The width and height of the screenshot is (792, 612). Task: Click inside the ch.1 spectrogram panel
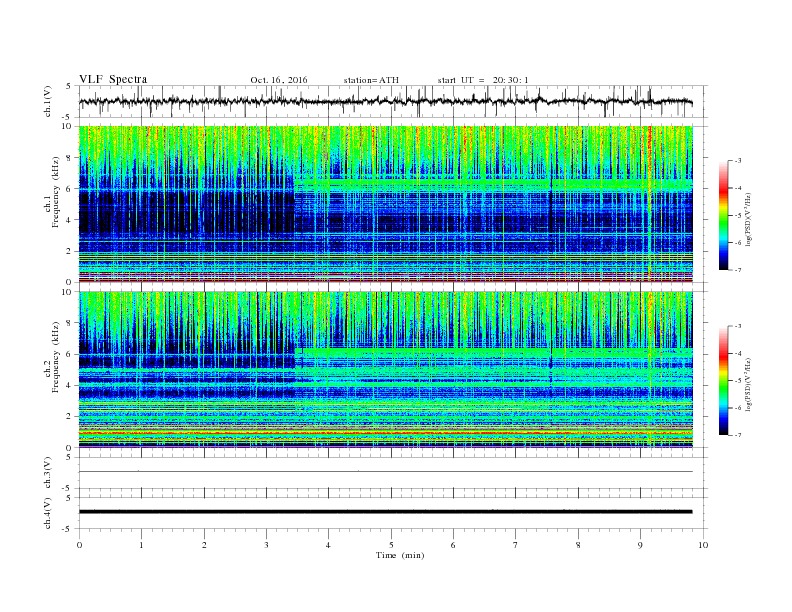tap(386, 204)
